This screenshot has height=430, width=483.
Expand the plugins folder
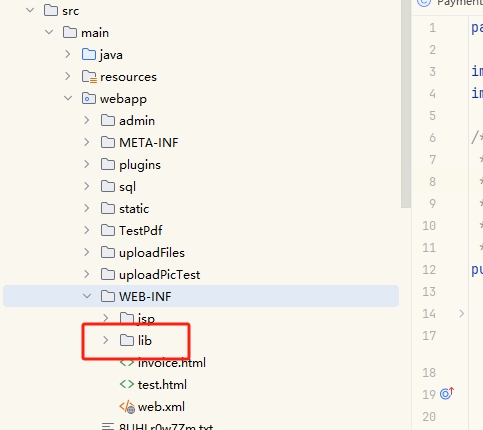tap(87, 164)
